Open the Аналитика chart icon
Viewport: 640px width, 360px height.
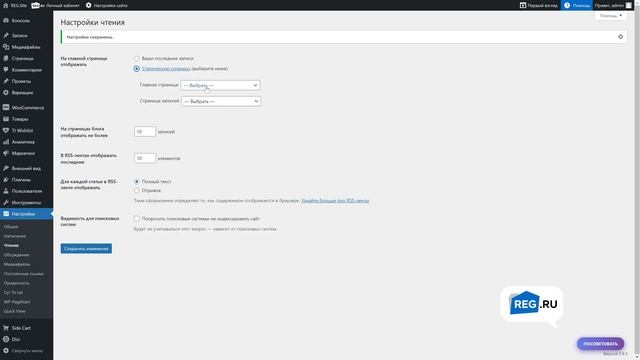point(6,142)
